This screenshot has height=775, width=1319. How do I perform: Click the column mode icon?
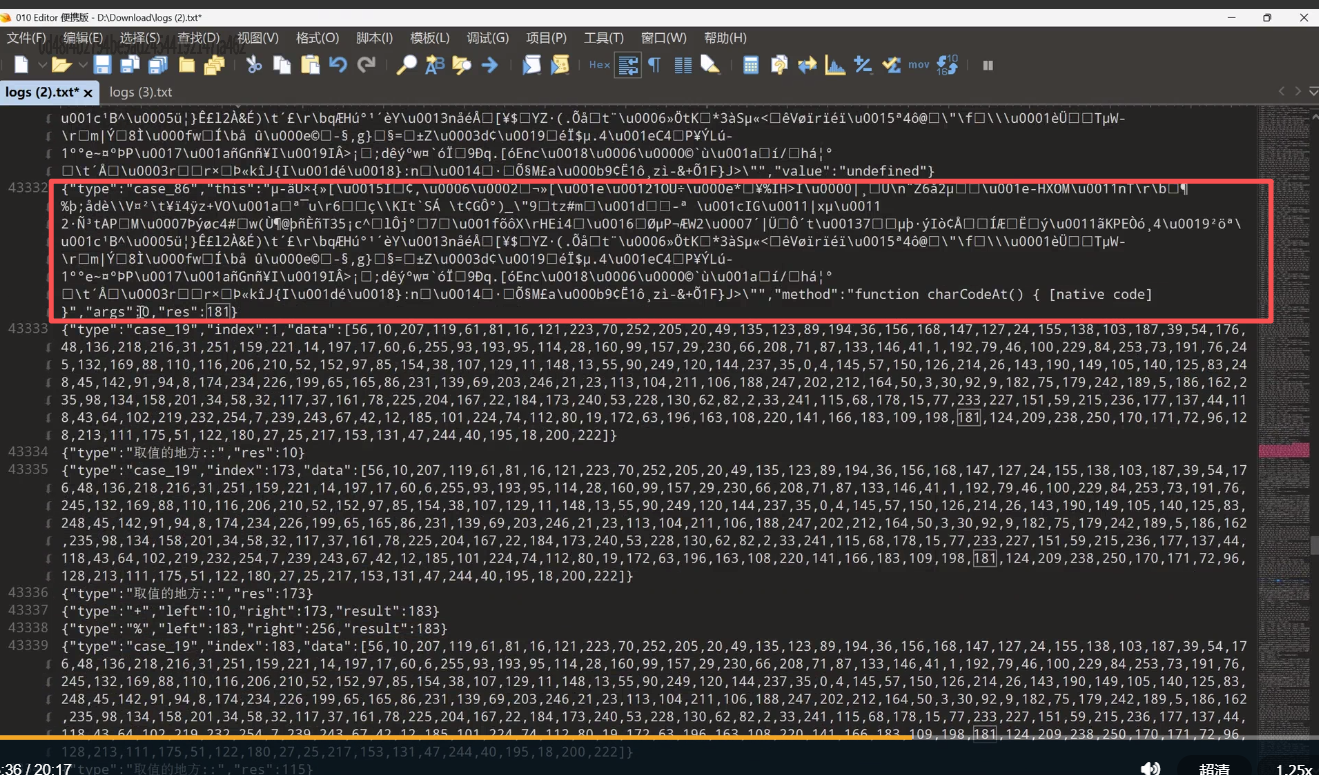point(683,65)
